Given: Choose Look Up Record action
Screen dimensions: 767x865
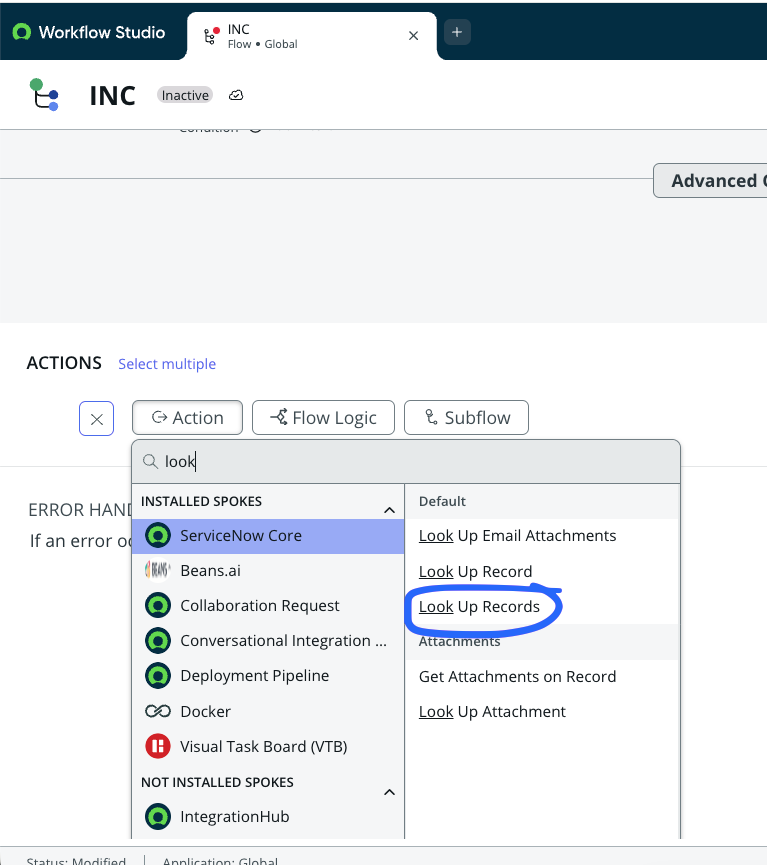Looking at the screenshot, I should [476, 572].
